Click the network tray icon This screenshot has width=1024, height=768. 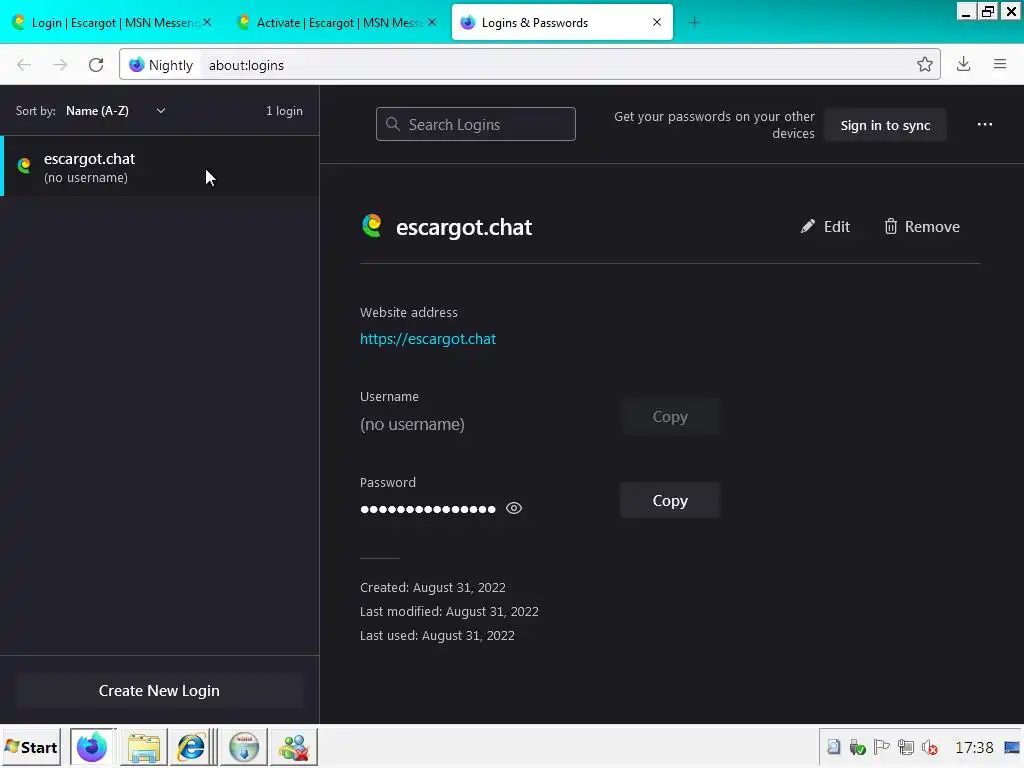pyautogui.click(x=905, y=747)
